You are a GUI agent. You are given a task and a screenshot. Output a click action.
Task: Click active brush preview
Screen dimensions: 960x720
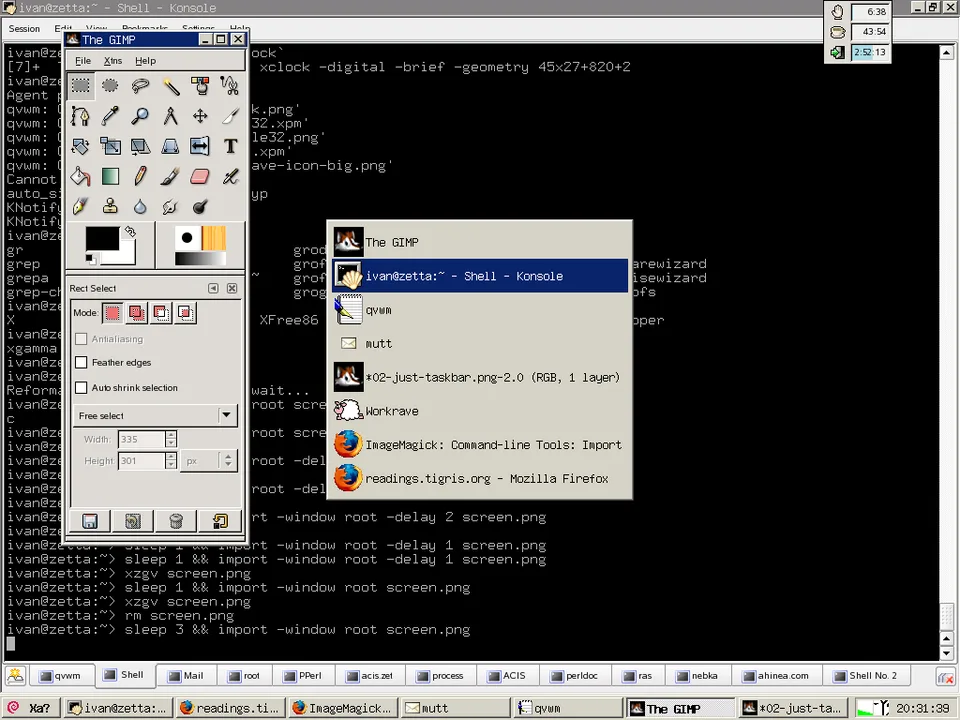click(x=187, y=238)
